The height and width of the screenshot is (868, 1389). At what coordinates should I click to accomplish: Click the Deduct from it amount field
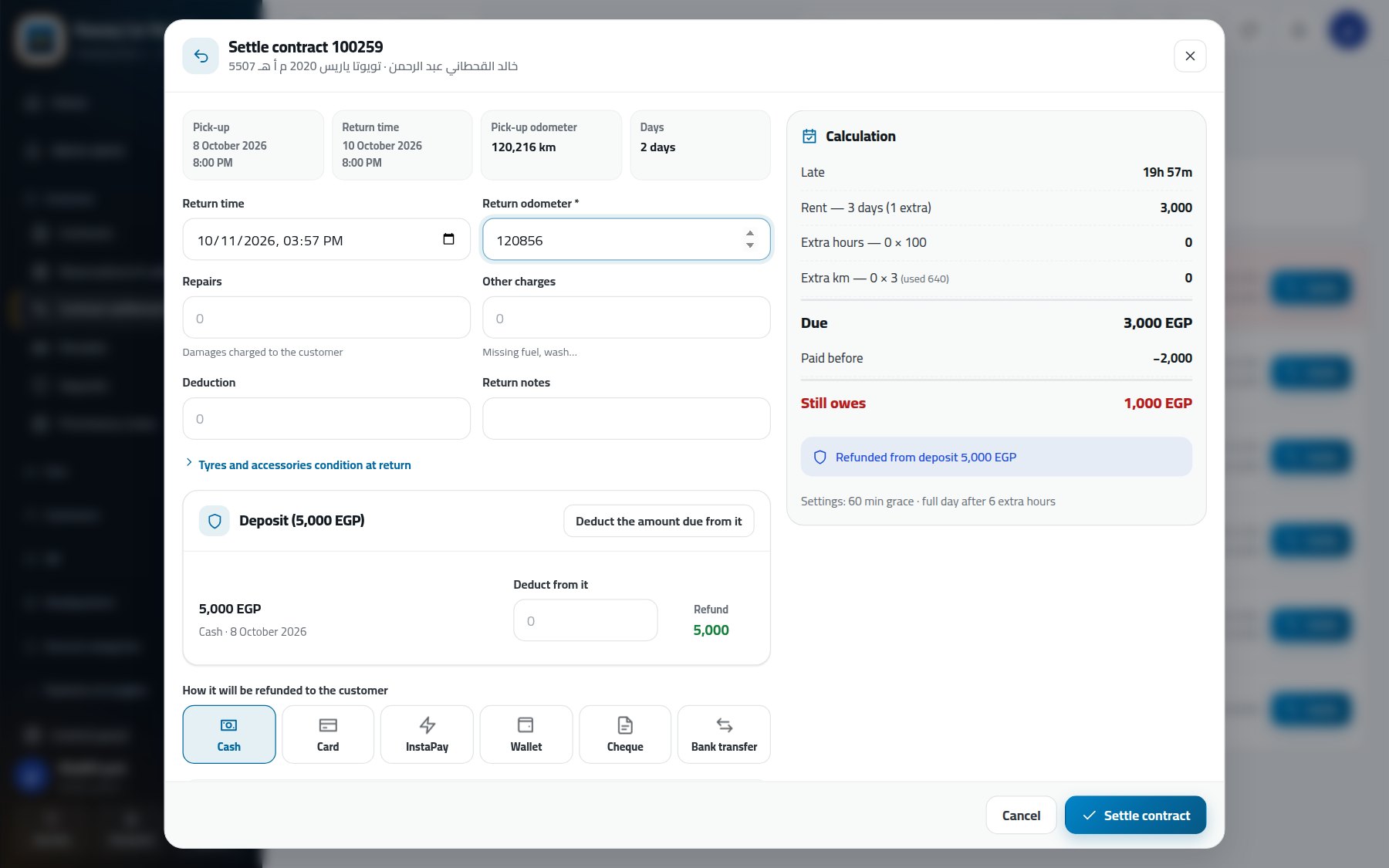click(x=586, y=620)
